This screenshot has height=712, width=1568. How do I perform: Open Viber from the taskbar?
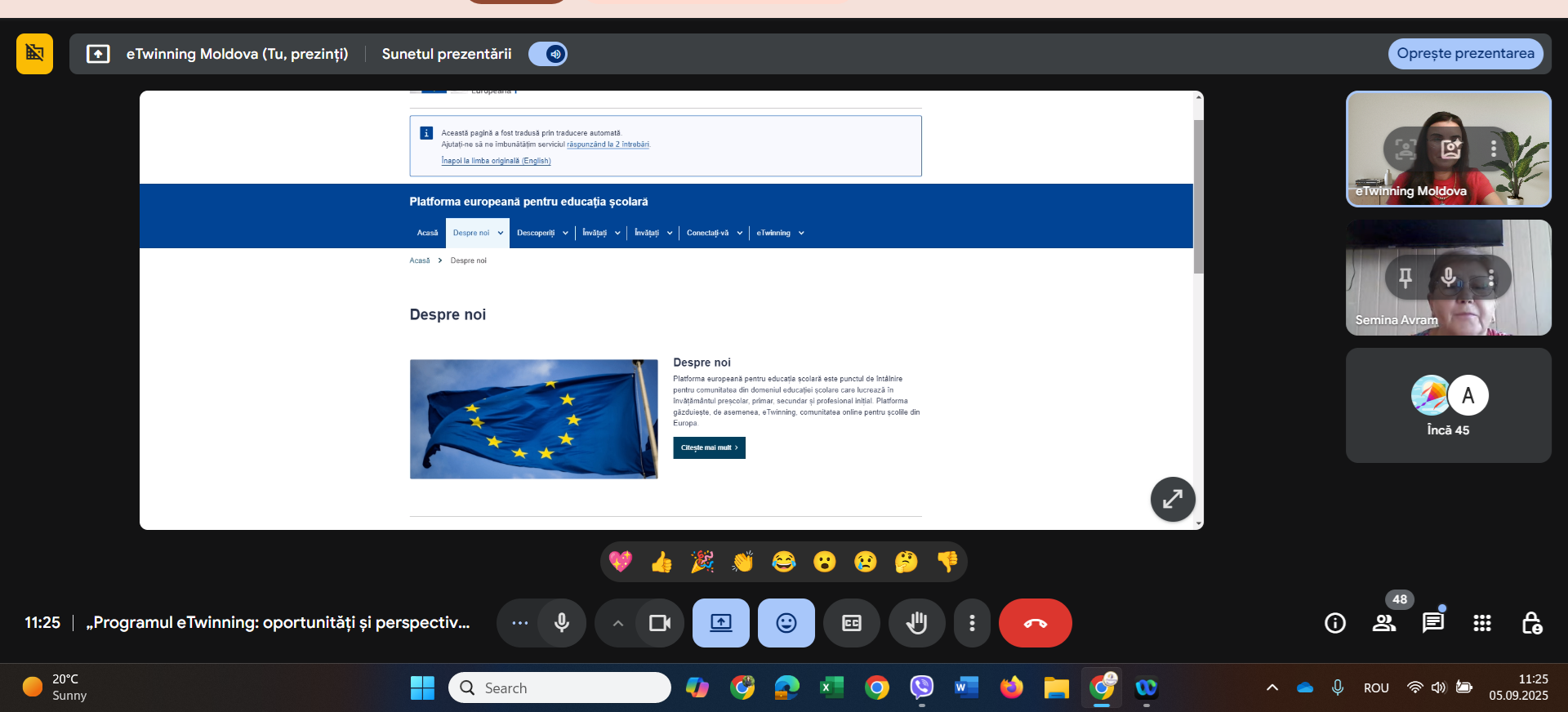point(921,688)
